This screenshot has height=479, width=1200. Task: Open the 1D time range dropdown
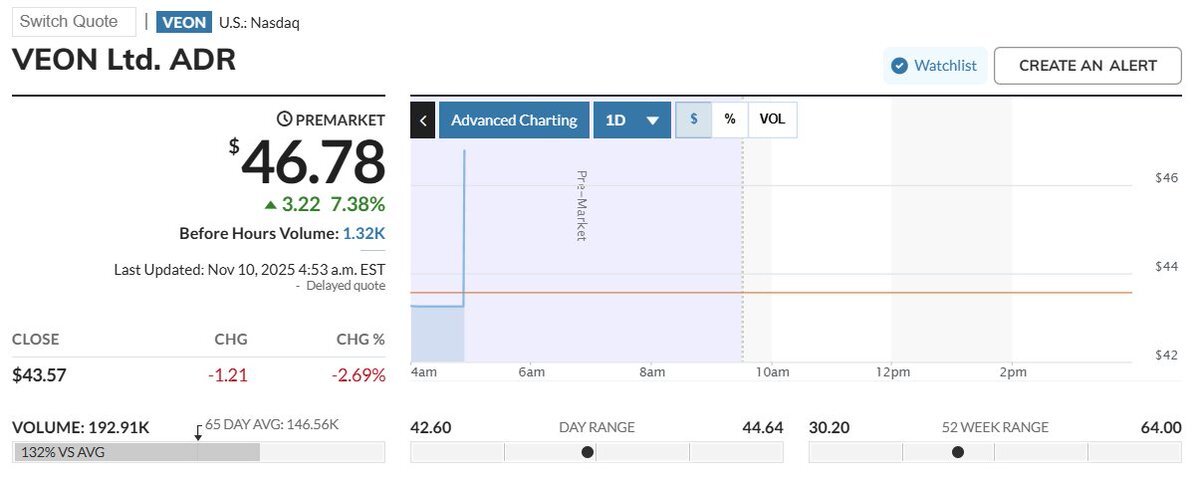pyautogui.click(x=632, y=120)
